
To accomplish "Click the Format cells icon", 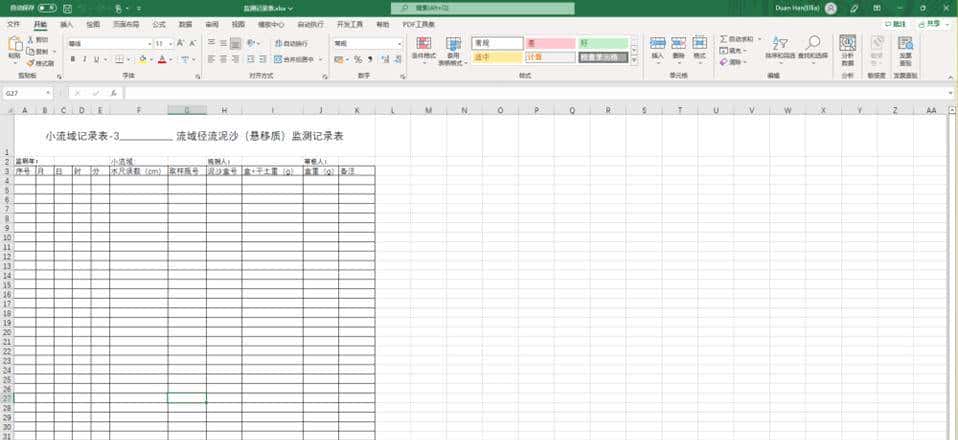I will tap(700, 43).
